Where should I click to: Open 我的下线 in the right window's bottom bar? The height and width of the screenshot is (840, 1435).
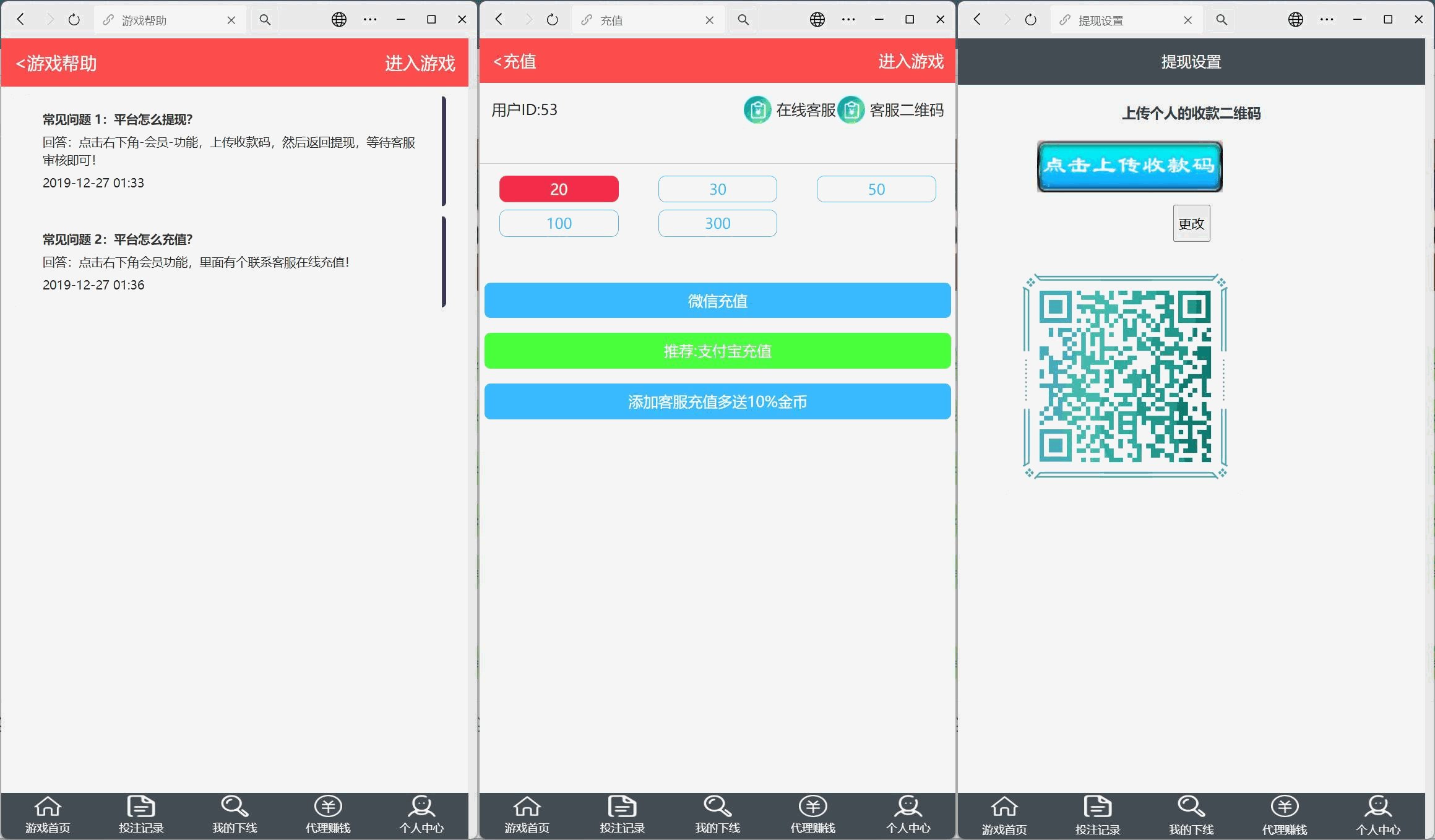click(1191, 814)
